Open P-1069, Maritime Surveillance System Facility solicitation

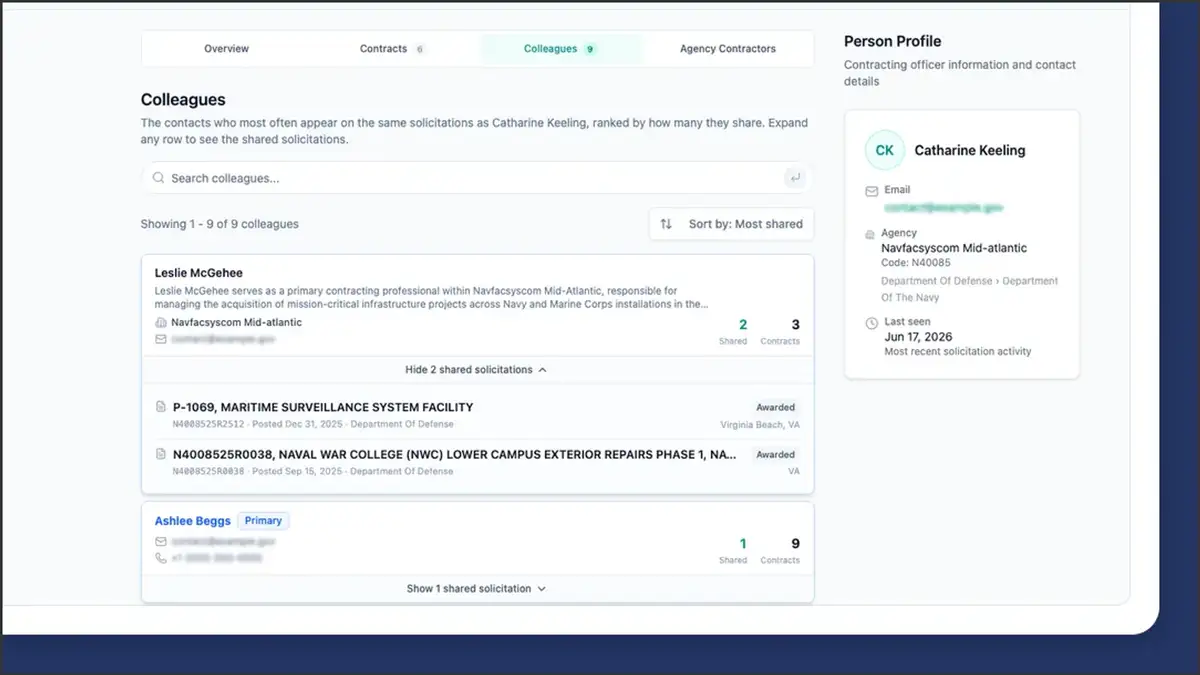(x=323, y=407)
